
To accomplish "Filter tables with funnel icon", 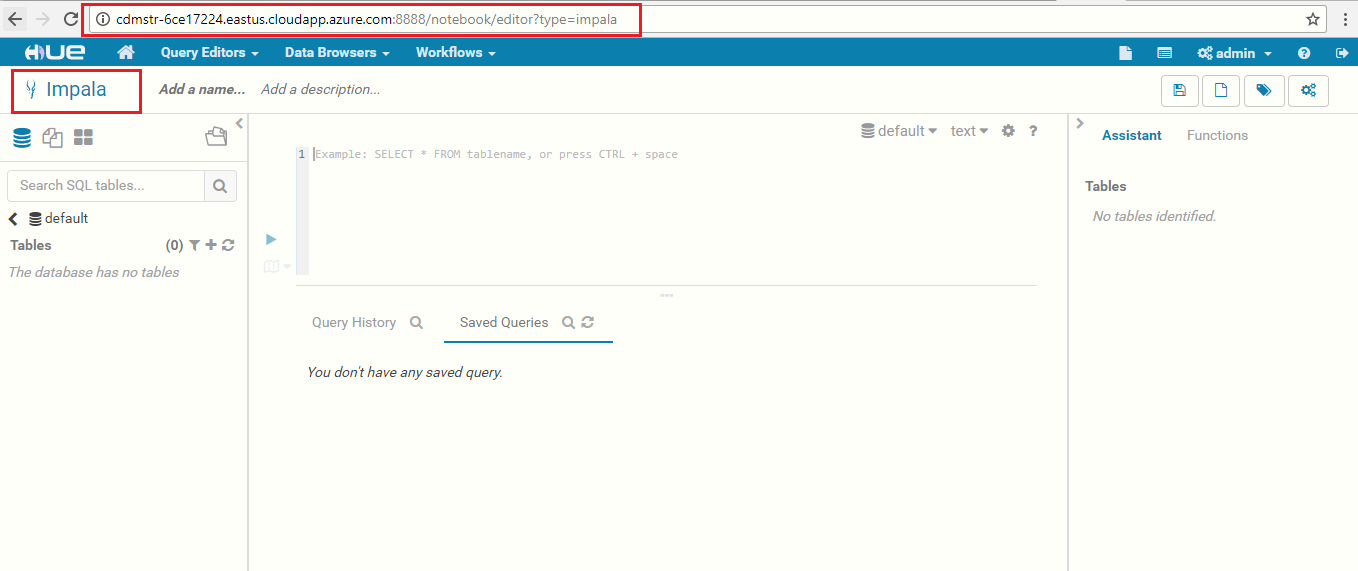I will click(x=195, y=245).
